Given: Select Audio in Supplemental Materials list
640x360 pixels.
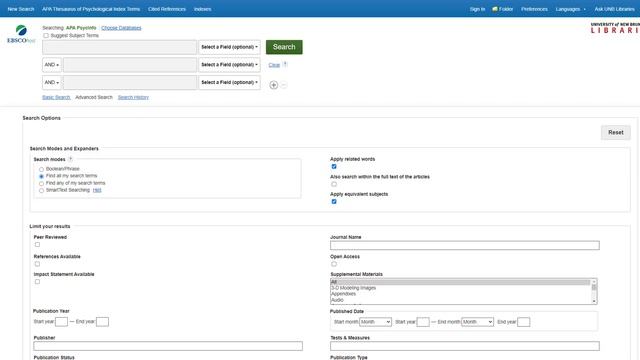Looking at the screenshot, I should (x=460, y=300).
